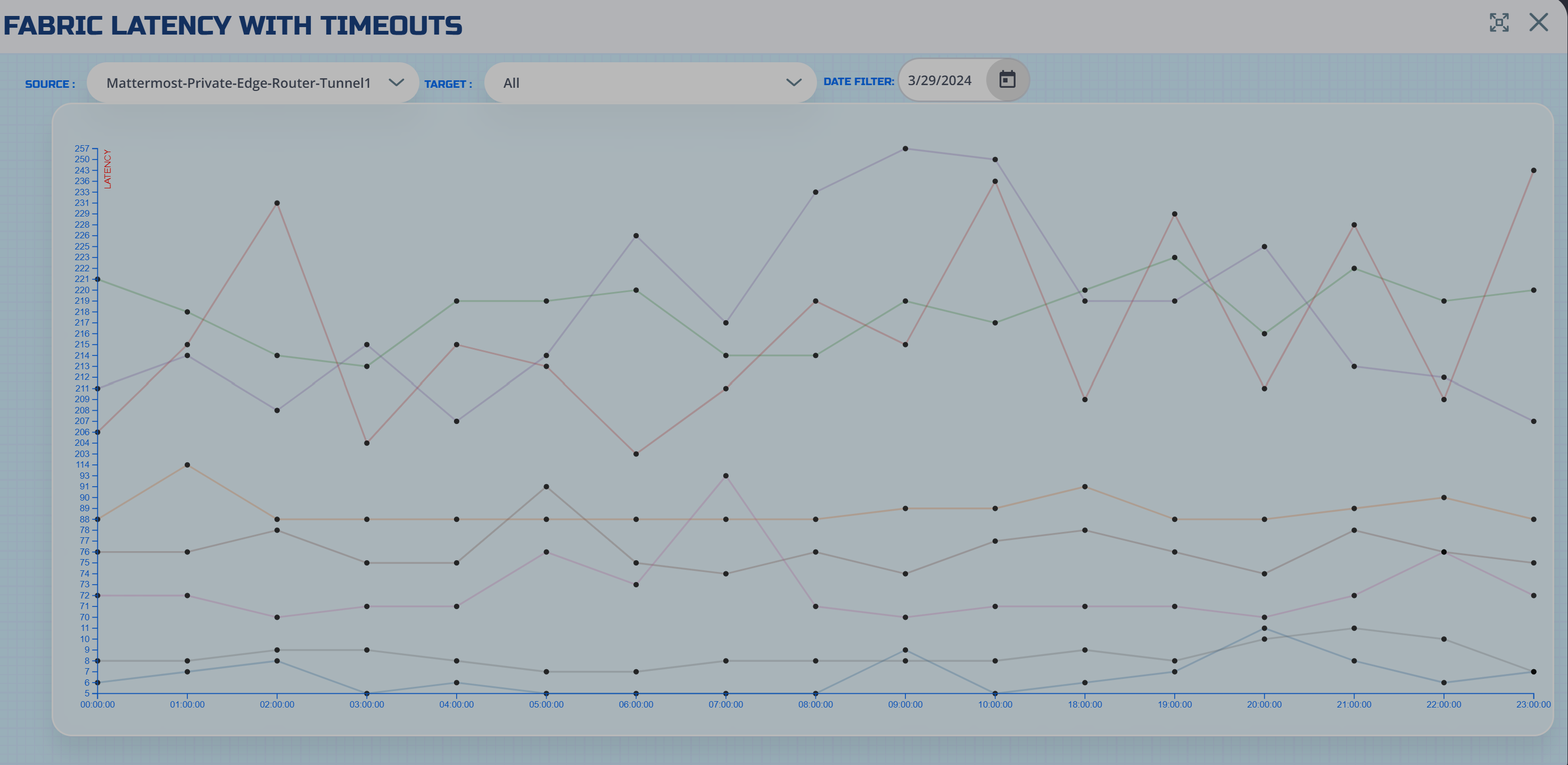Click the TARGET : label
Viewport: 1568px width, 765px height.
click(x=448, y=84)
